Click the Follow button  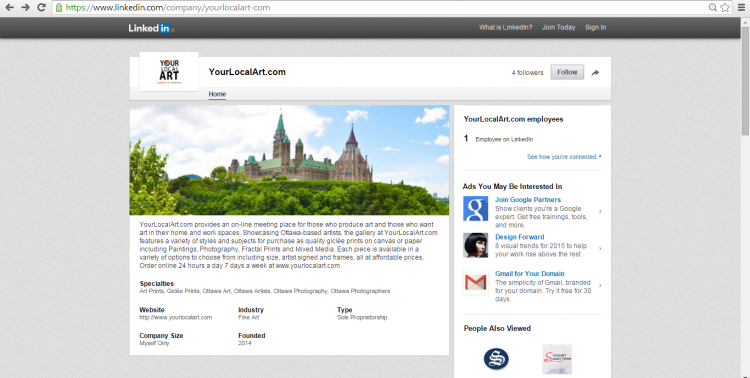(567, 72)
